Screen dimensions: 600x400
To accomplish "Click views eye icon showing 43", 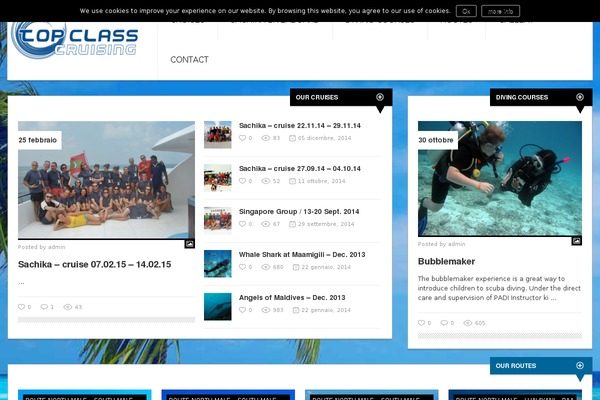I will 68,307.
